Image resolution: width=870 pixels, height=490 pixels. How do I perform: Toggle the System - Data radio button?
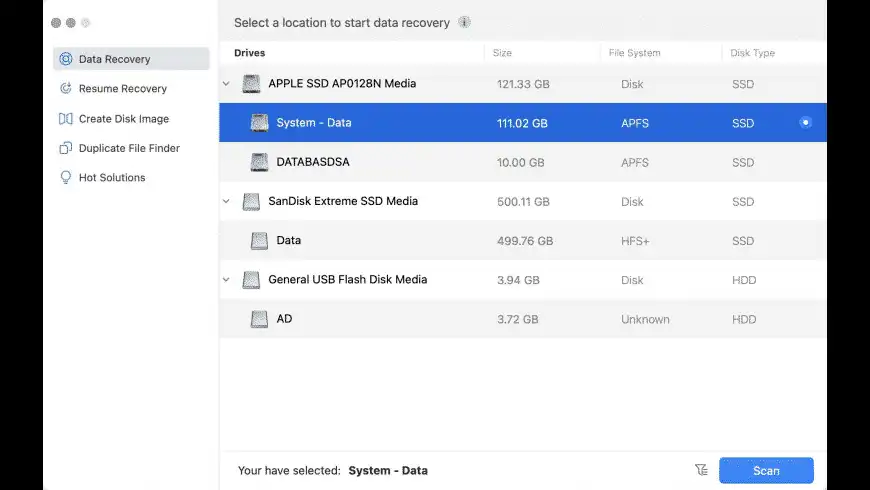[806, 123]
